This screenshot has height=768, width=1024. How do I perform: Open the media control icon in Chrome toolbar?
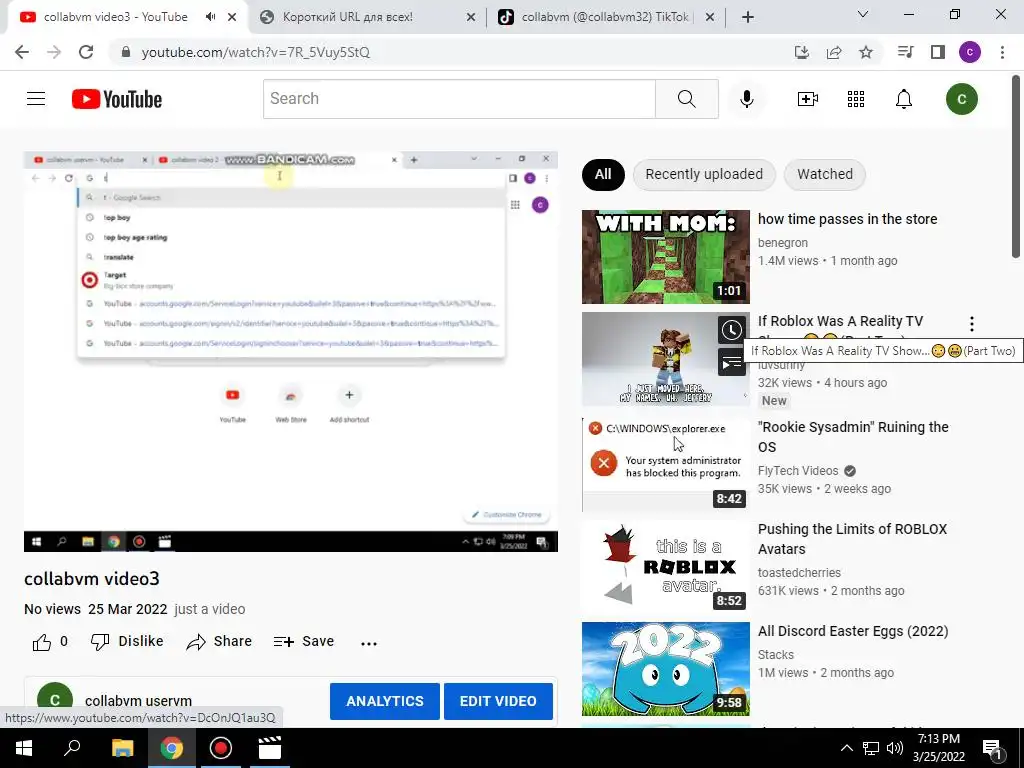tap(905, 52)
